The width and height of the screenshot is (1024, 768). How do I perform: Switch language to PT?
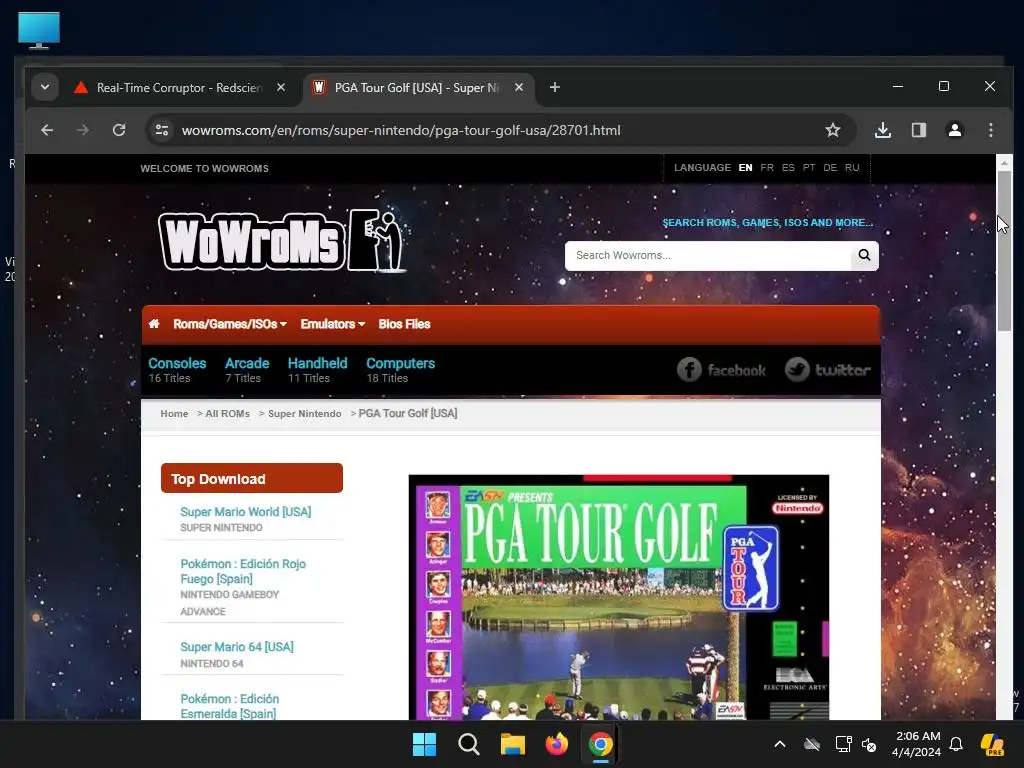click(x=809, y=168)
